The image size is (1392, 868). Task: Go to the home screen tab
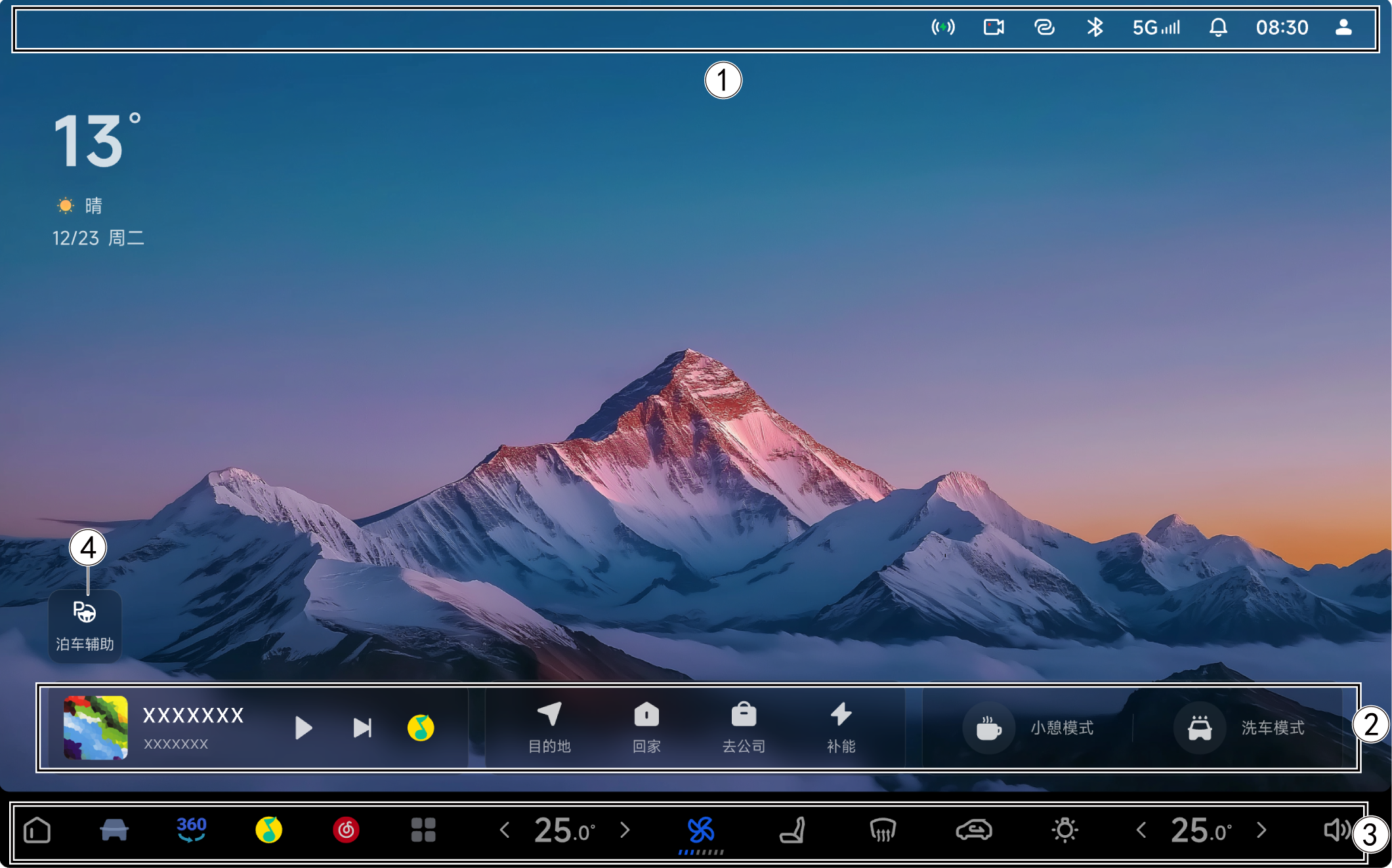pyautogui.click(x=37, y=830)
